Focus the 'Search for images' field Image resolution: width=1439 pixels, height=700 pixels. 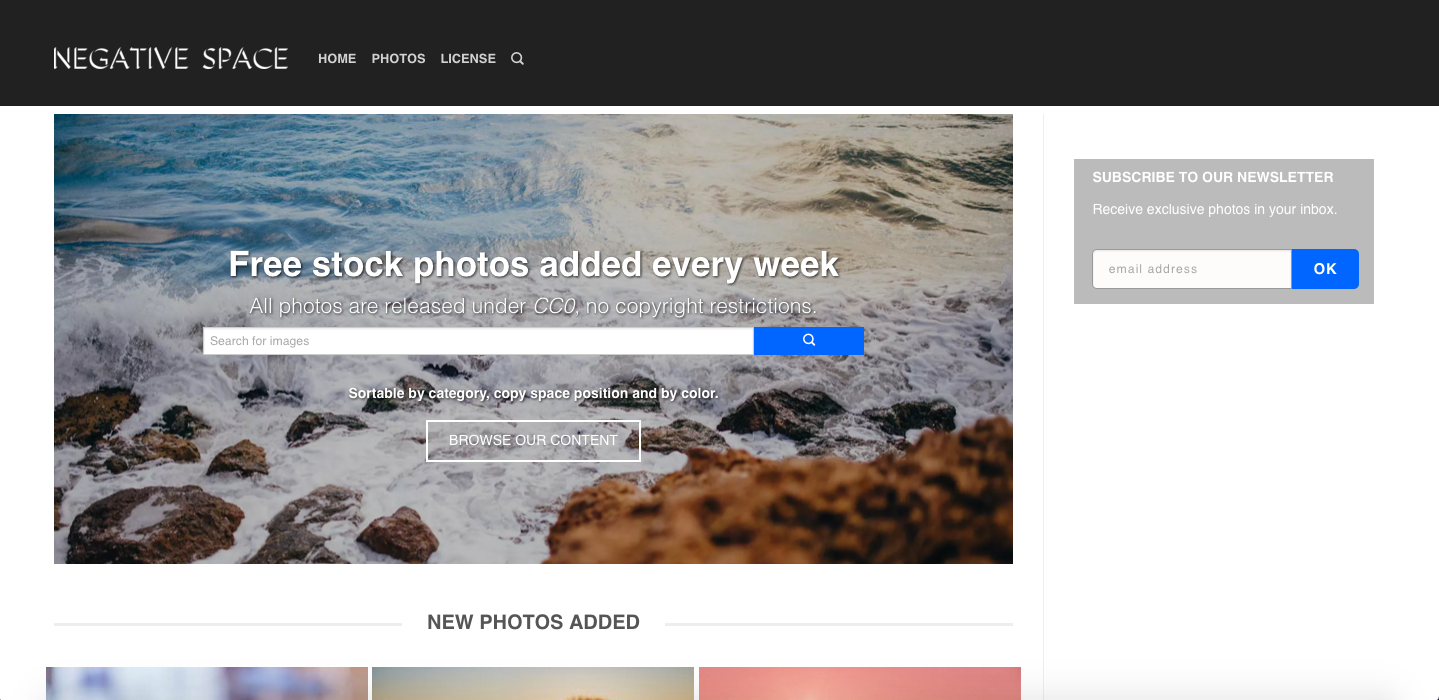tap(478, 341)
